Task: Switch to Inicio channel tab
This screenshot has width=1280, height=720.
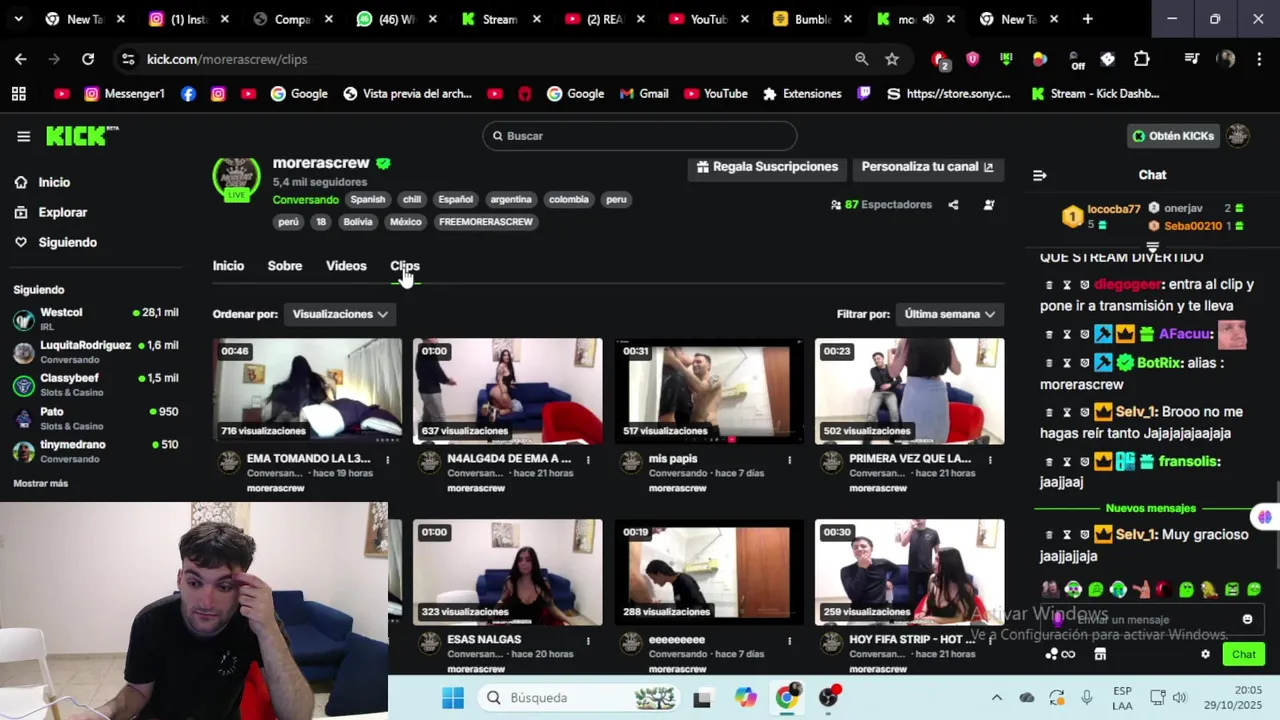Action: point(228,266)
